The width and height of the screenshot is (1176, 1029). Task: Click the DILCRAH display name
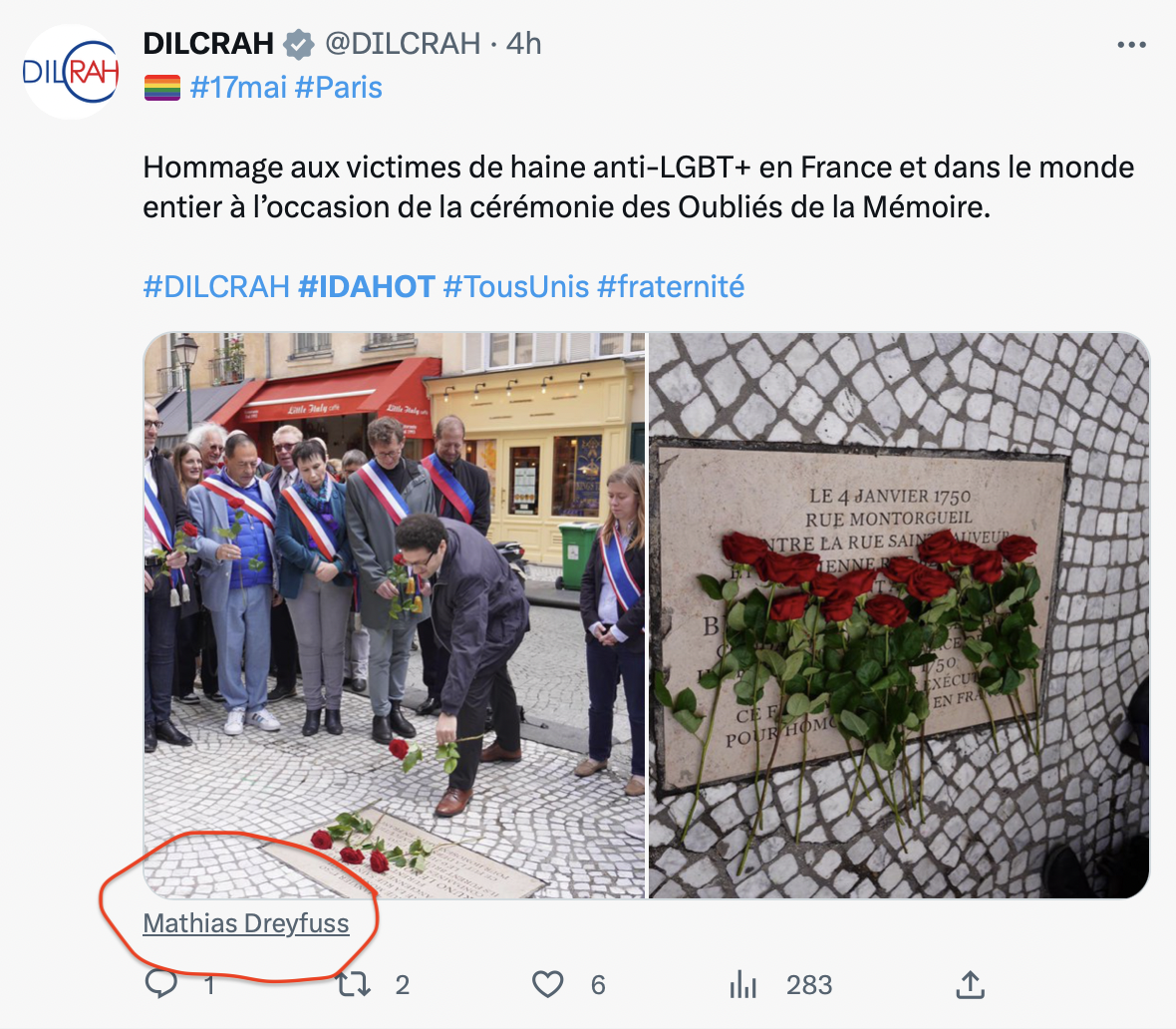[x=208, y=44]
